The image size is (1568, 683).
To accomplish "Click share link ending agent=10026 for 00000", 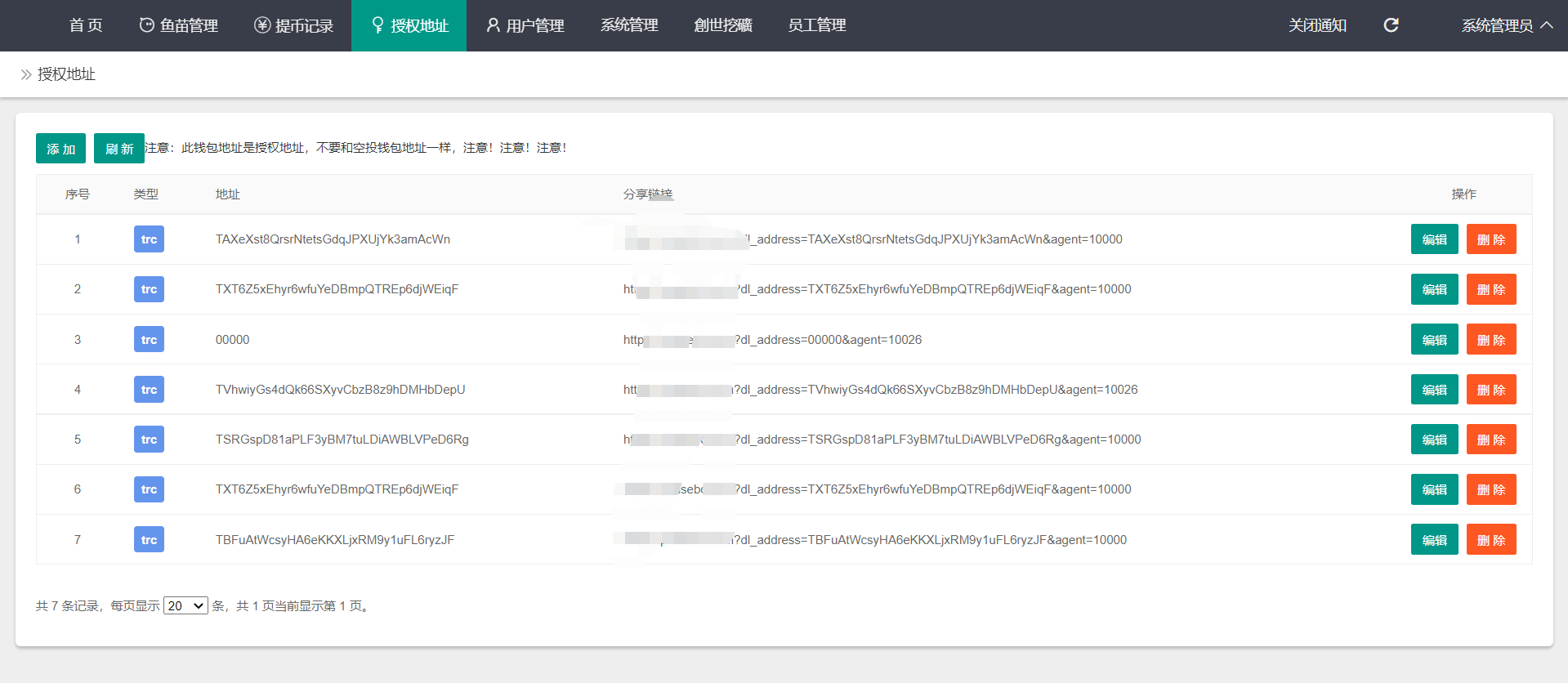I will 772,340.
